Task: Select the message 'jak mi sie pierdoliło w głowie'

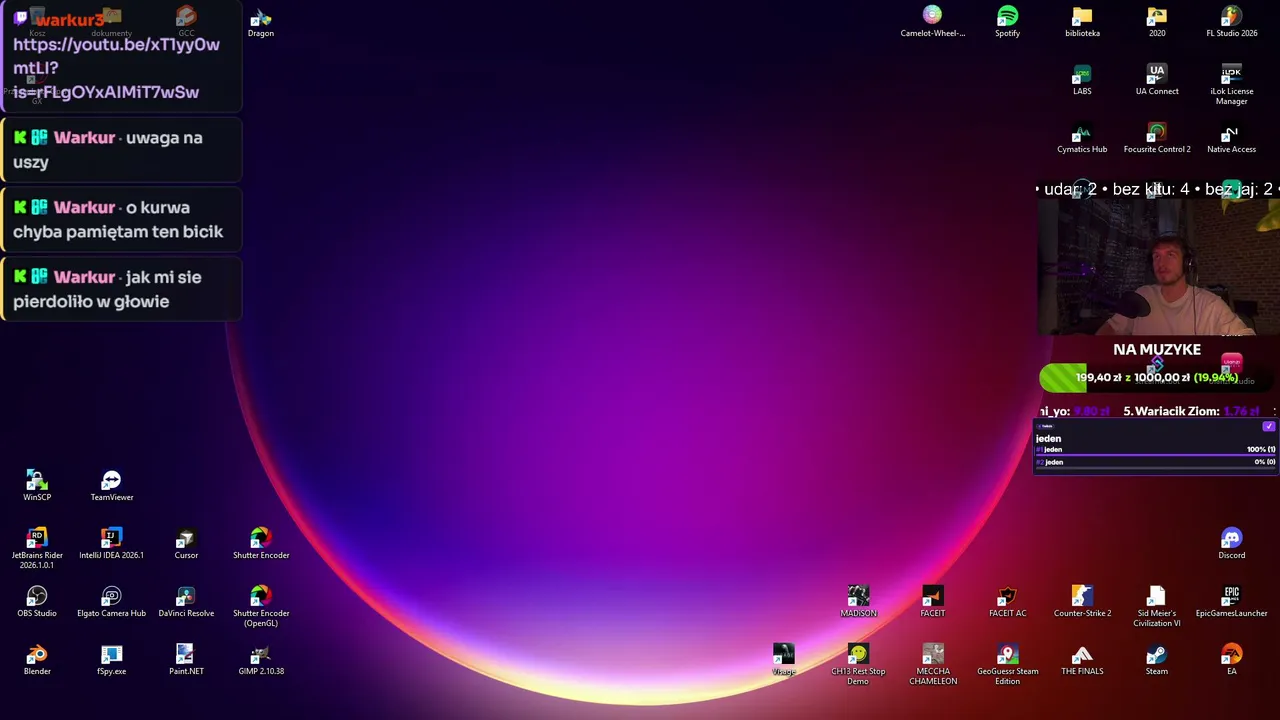Action: click(121, 289)
